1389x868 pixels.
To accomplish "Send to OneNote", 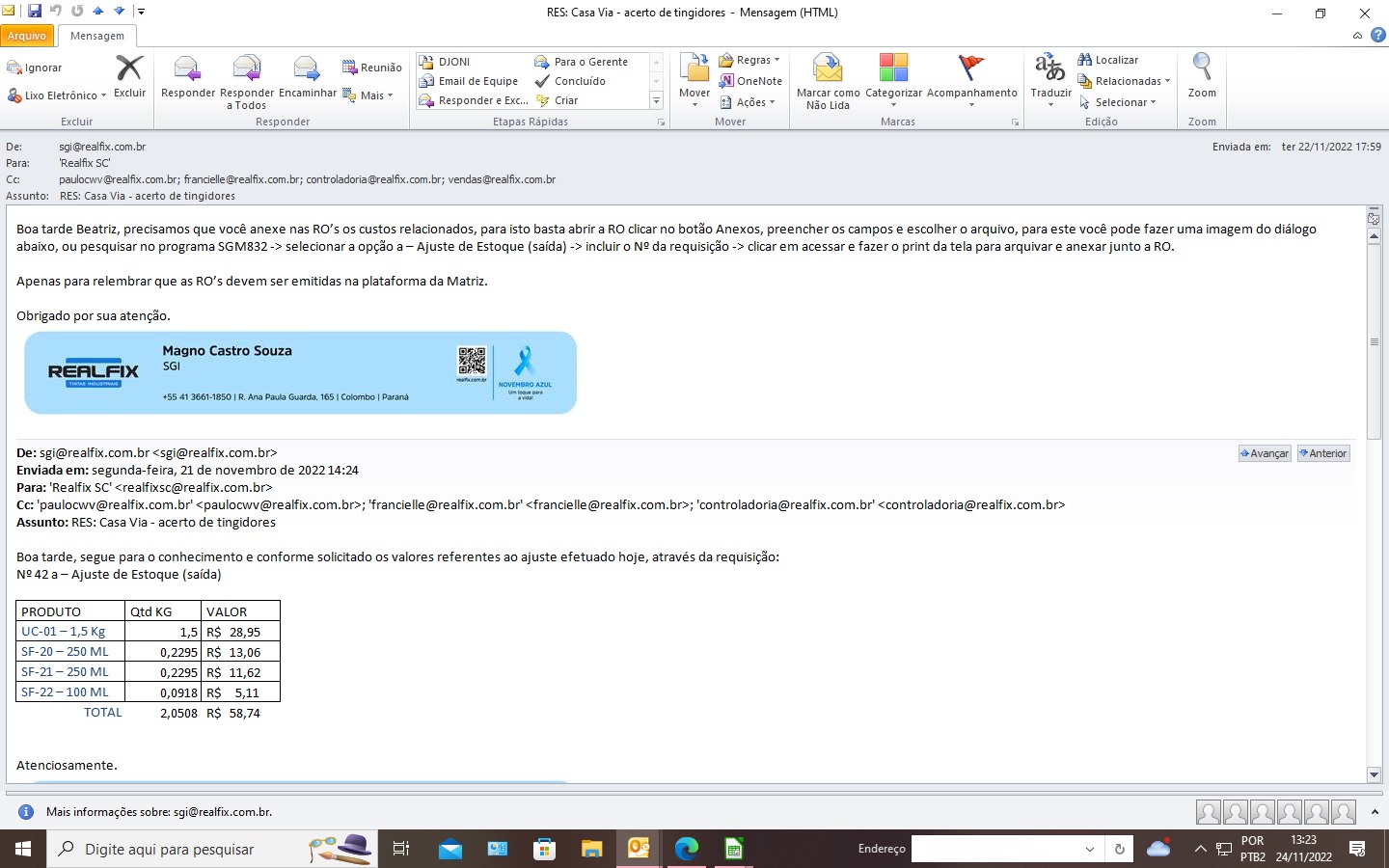I will coord(750,81).
